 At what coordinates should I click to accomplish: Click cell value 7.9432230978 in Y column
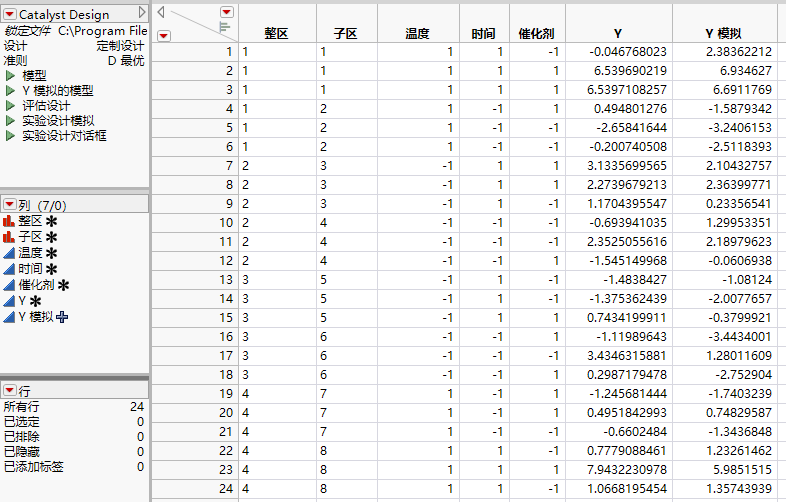pyautogui.click(x=627, y=470)
